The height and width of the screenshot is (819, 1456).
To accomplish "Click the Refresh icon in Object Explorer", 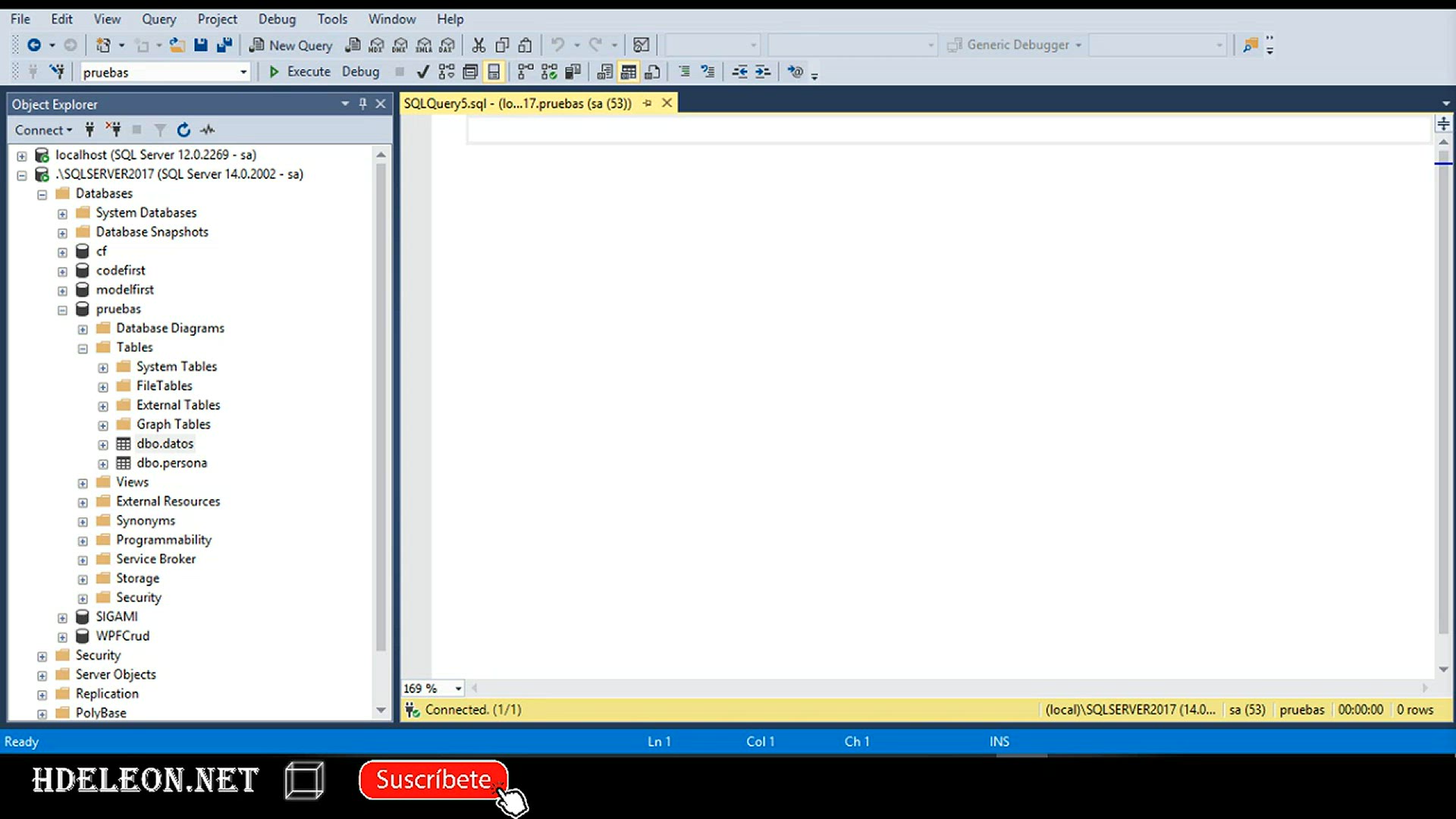I will (x=184, y=130).
